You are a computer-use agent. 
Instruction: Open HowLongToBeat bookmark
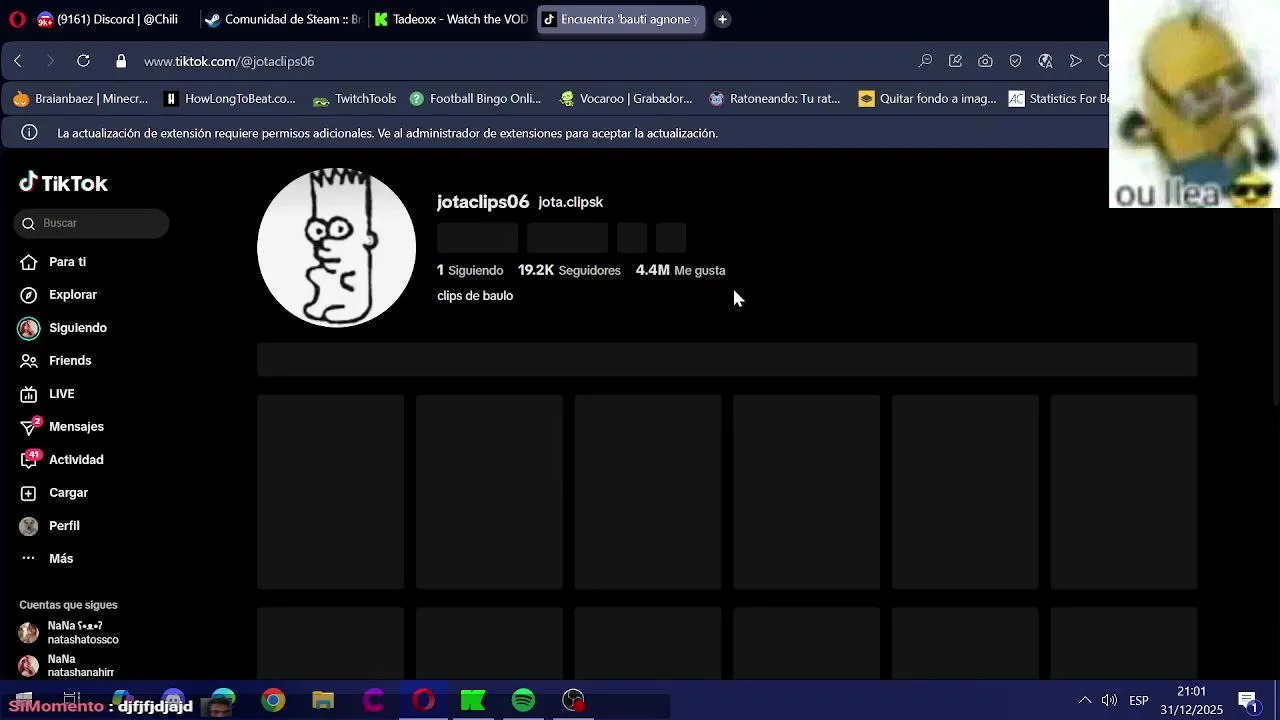tap(230, 99)
